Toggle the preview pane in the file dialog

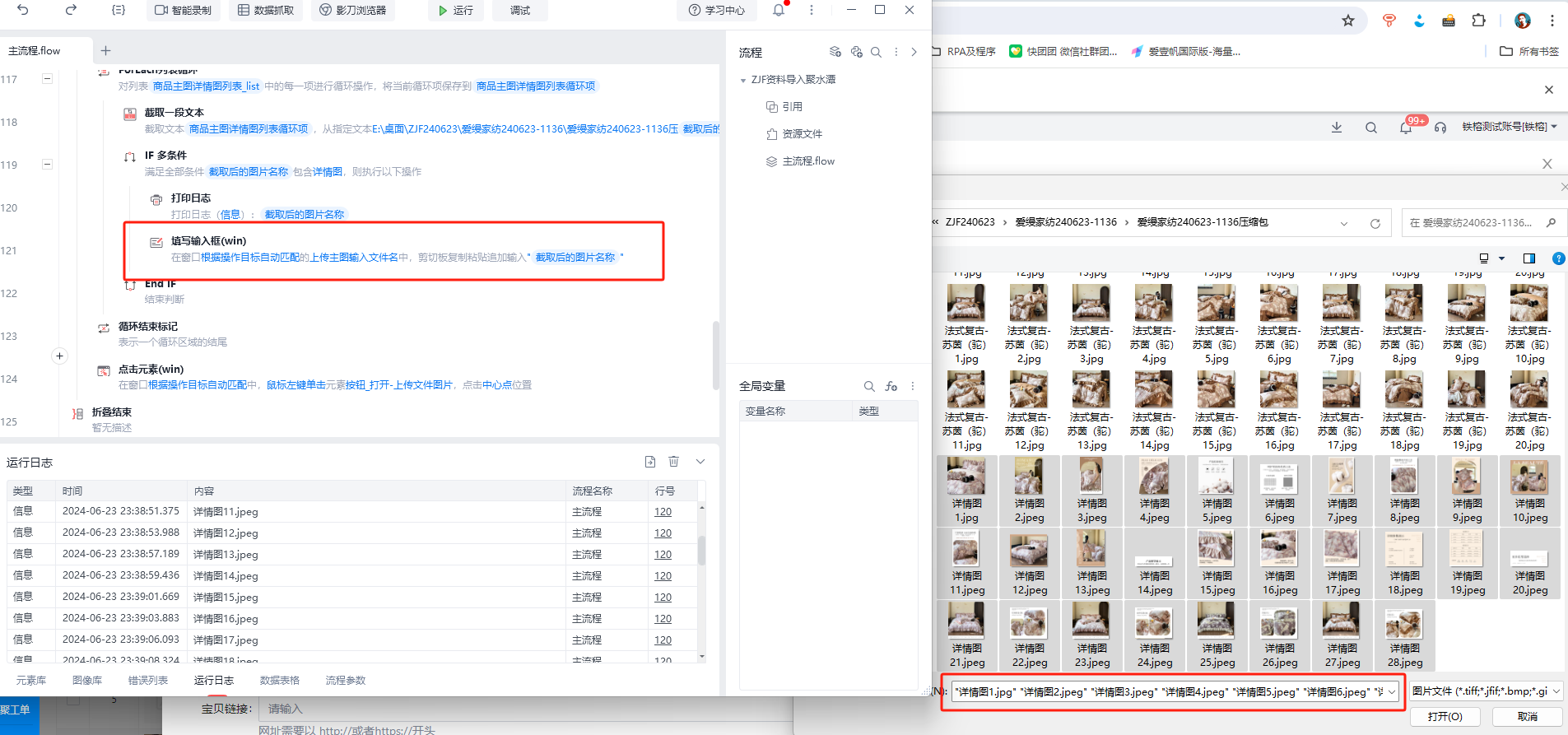pyautogui.click(x=1529, y=258)
